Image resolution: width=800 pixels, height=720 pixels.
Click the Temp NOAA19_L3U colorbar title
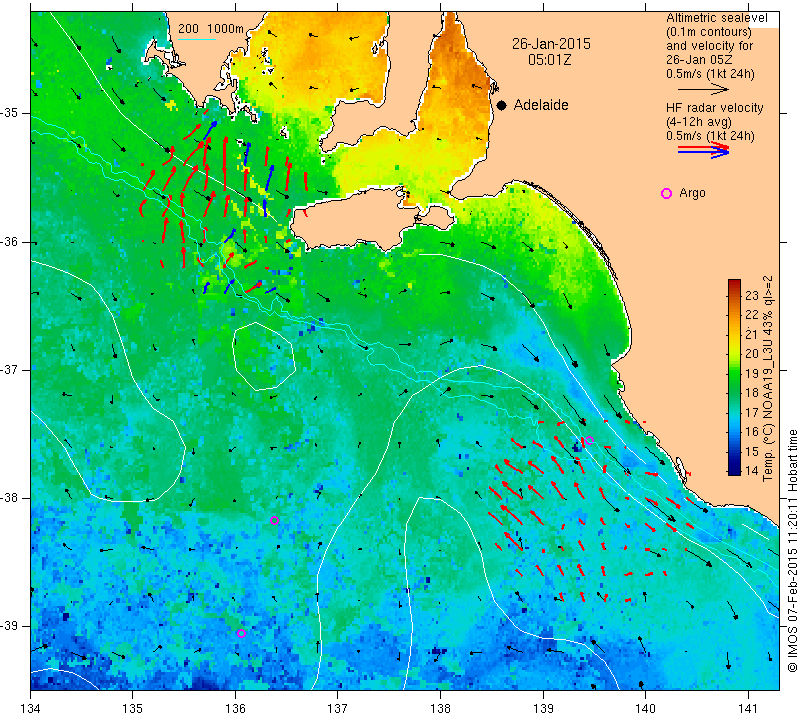click(x=768, y=378)
